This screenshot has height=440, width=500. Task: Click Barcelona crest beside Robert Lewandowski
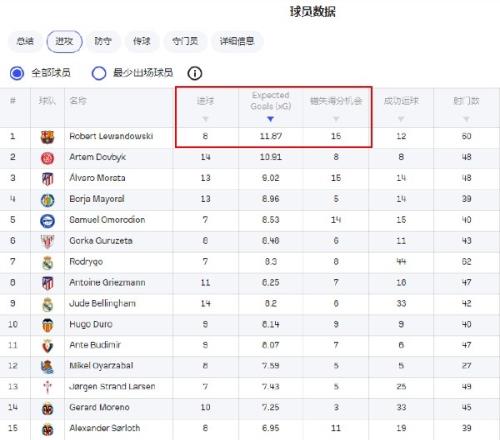(47, 137)
